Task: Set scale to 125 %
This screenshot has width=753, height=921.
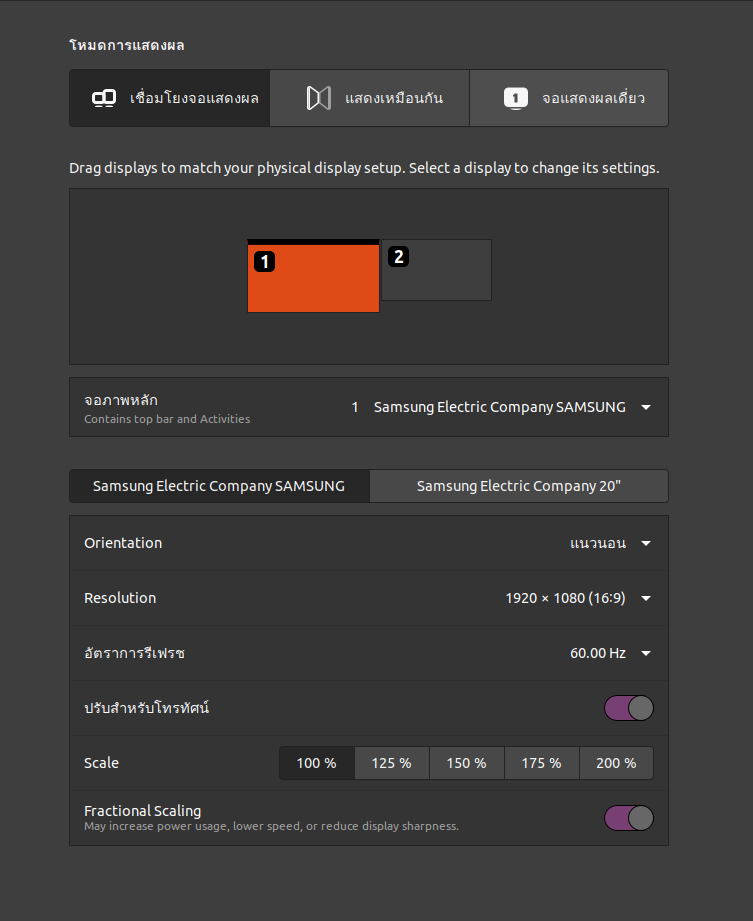Action: [x=391, y=763]
